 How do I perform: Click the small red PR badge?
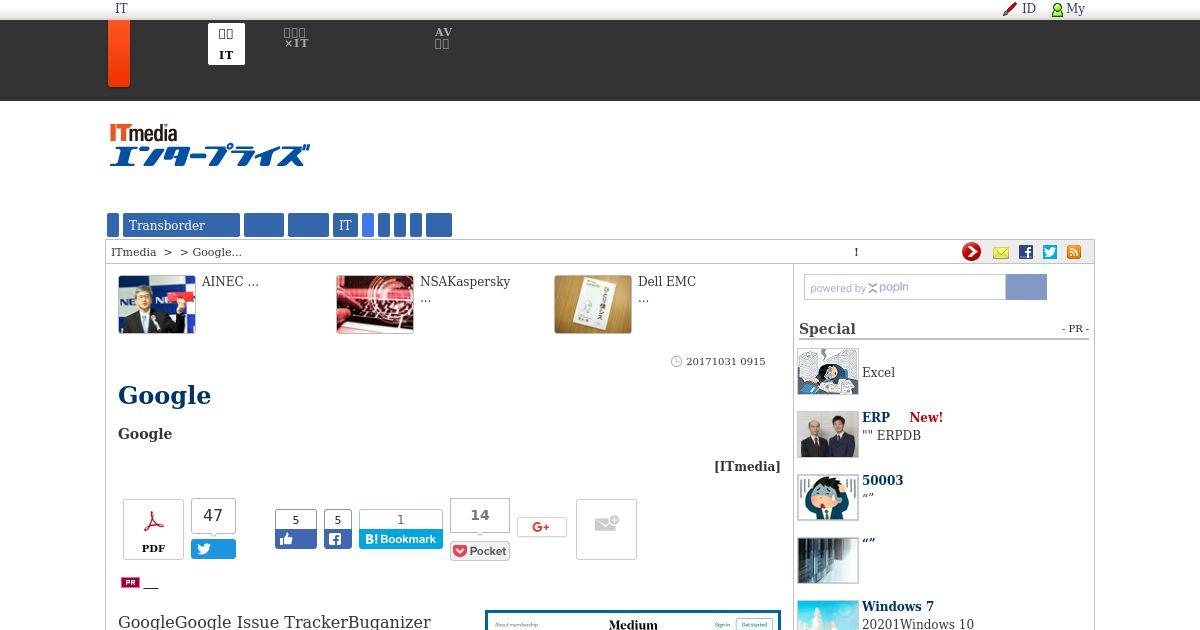130,582
